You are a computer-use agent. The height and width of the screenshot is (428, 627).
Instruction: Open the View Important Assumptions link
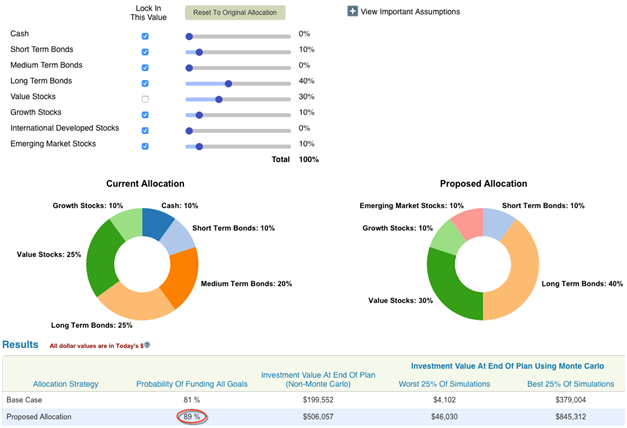coord(410,12)
